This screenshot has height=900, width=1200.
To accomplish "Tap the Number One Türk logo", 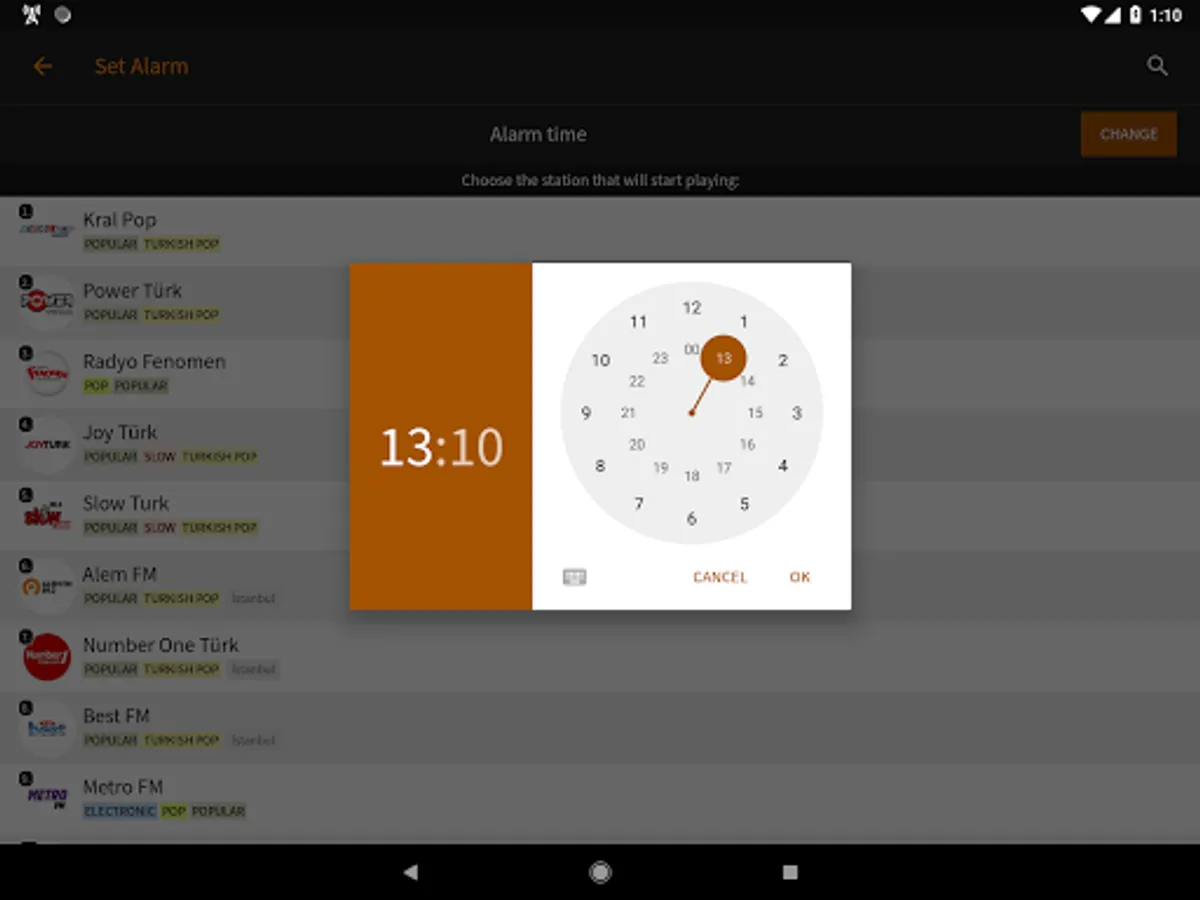I will coord(46,656).
